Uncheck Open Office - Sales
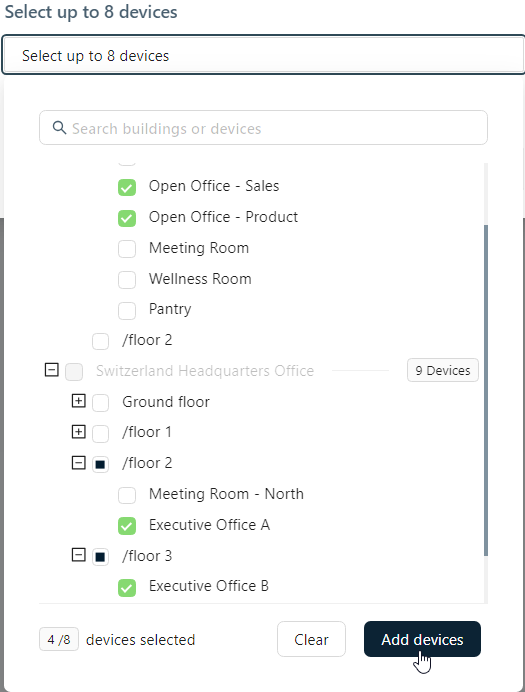The width and height of the screenshot is (525, 692). coord(127,187)
